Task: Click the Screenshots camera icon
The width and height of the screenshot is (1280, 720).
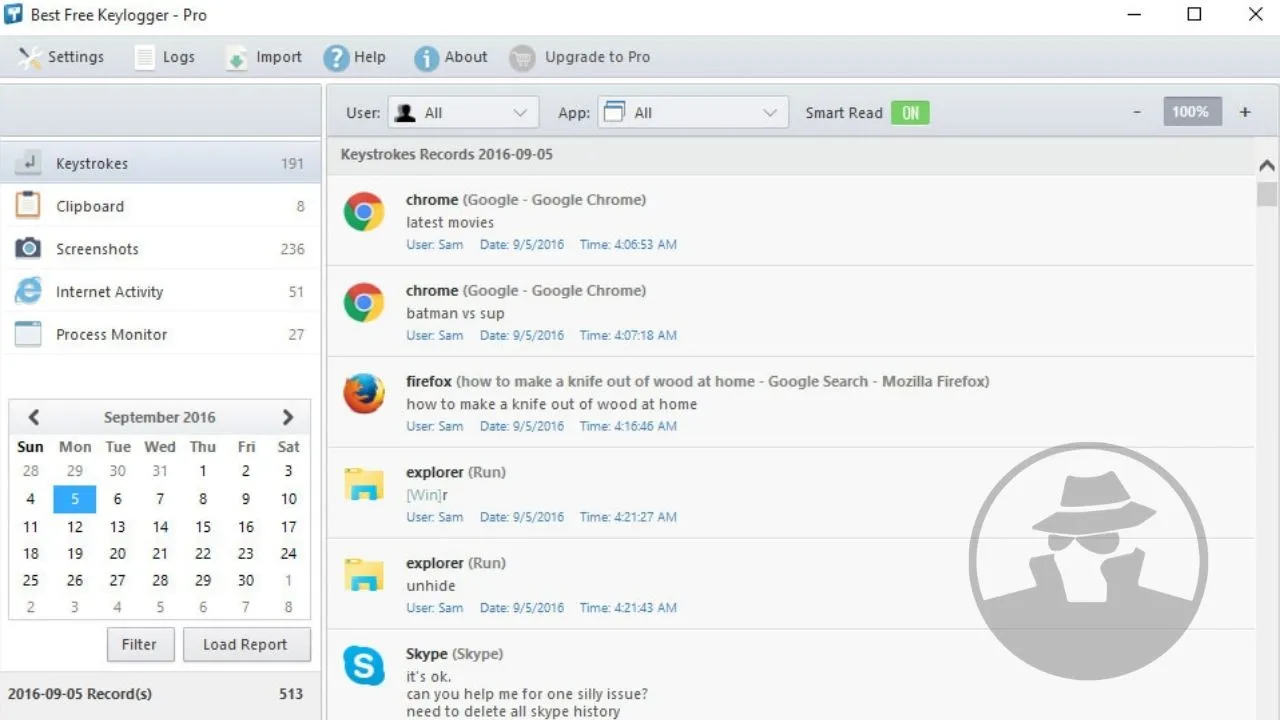Action: [28, 248]
